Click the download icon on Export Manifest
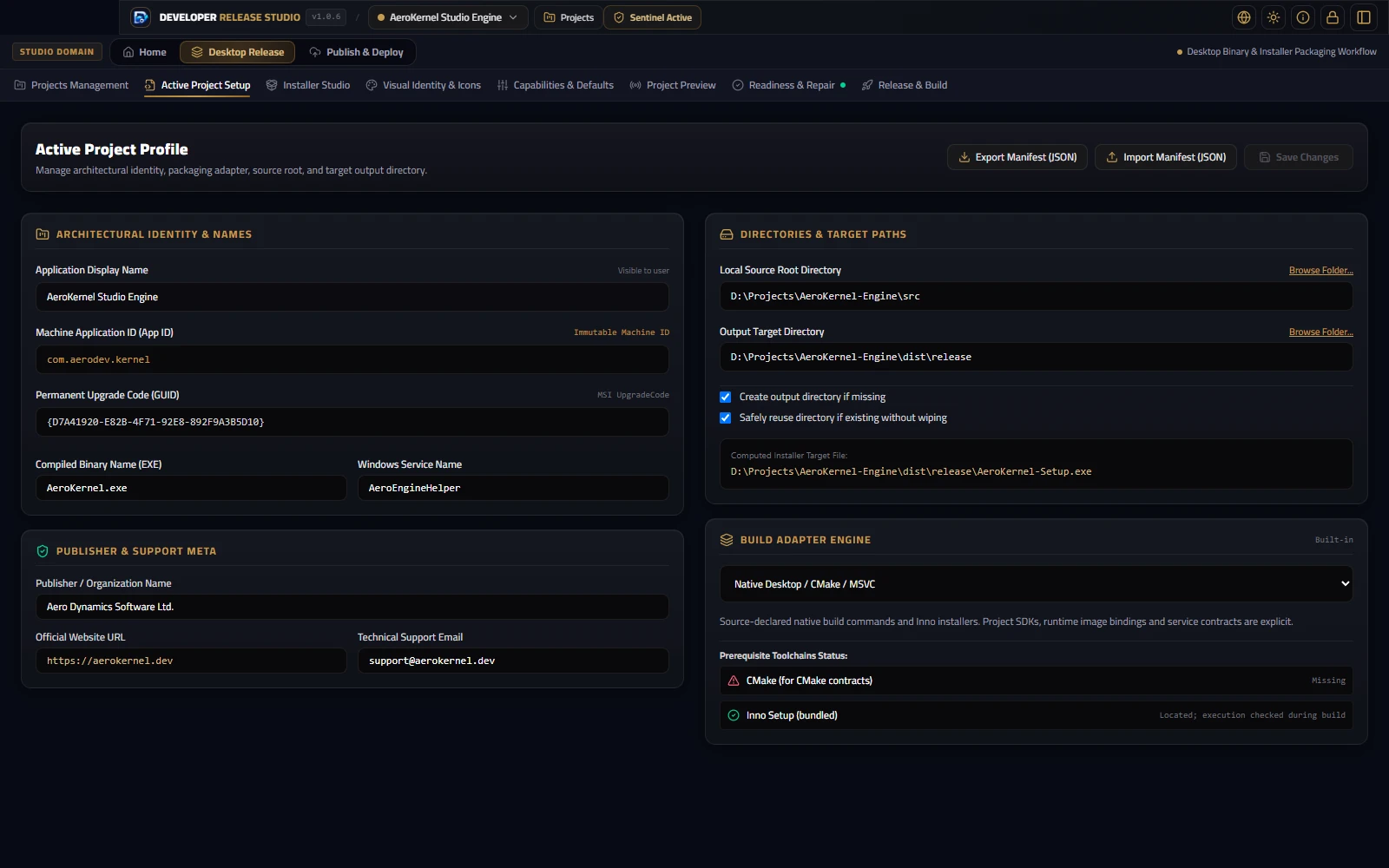This screenshot has width=1389, height=868. point(964,157)
